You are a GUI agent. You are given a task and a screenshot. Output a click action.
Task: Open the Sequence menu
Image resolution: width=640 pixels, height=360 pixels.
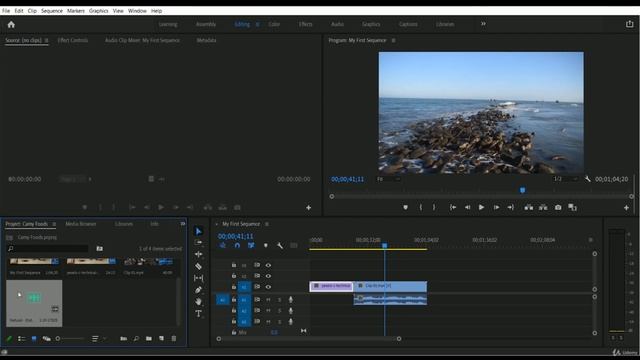click(52, 11)
